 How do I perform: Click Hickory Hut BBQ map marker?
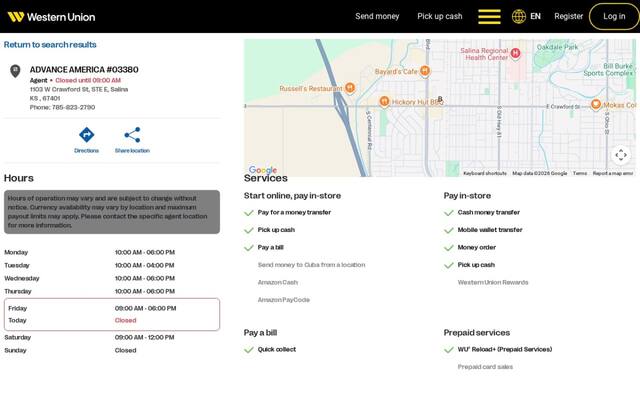(x=384, y=102)
